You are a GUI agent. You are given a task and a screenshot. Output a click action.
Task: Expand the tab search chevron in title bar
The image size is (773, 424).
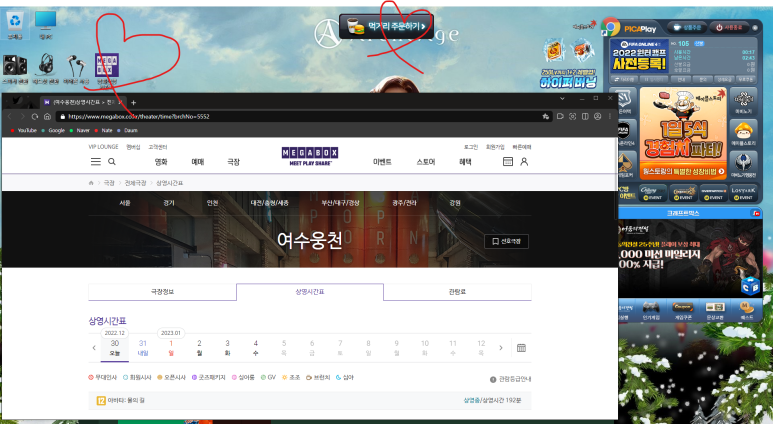[x=562, y=99]
